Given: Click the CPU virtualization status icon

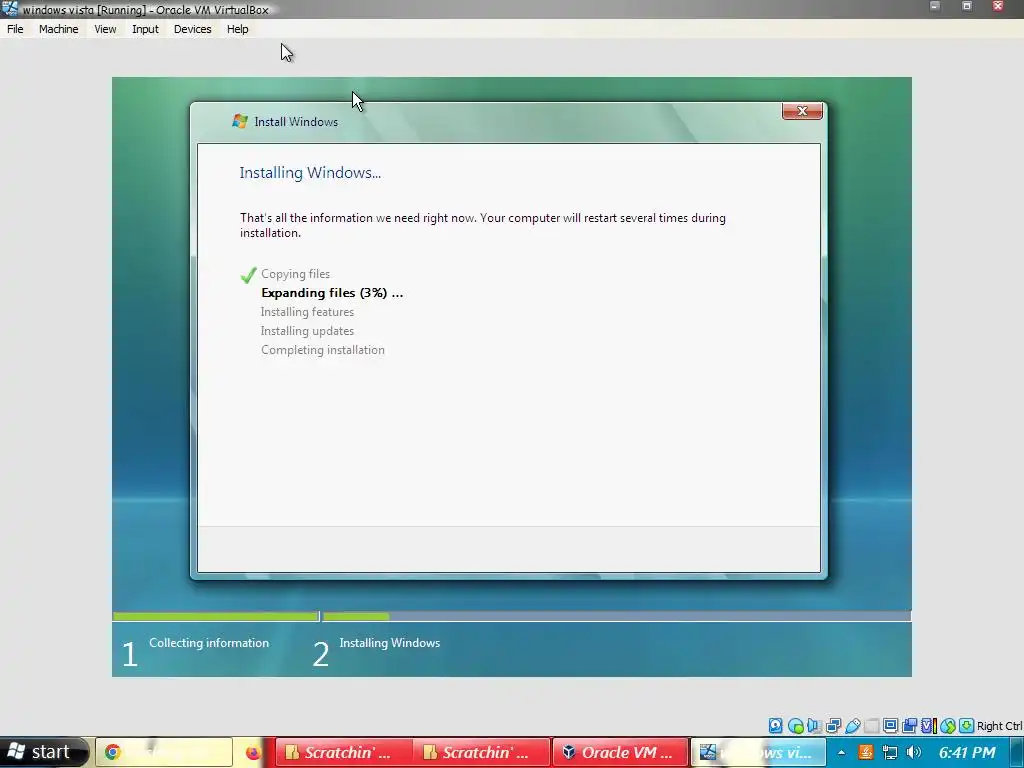Looking at the screenshot, I should 929,726.
